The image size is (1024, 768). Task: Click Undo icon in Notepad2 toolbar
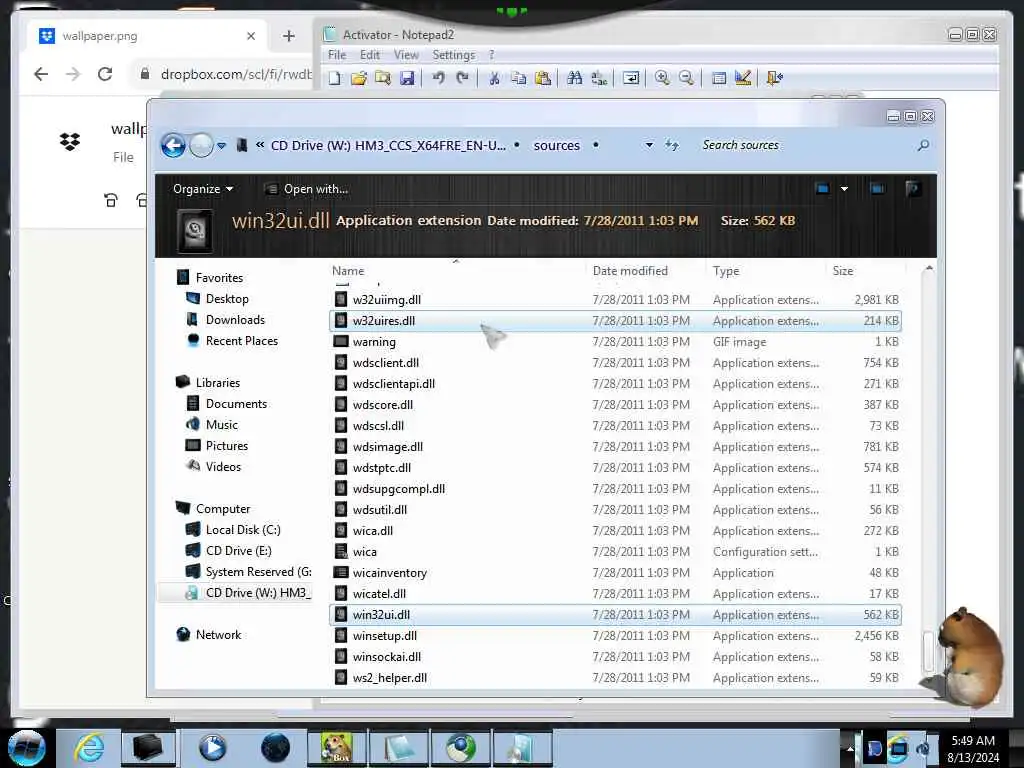[438, 78]
